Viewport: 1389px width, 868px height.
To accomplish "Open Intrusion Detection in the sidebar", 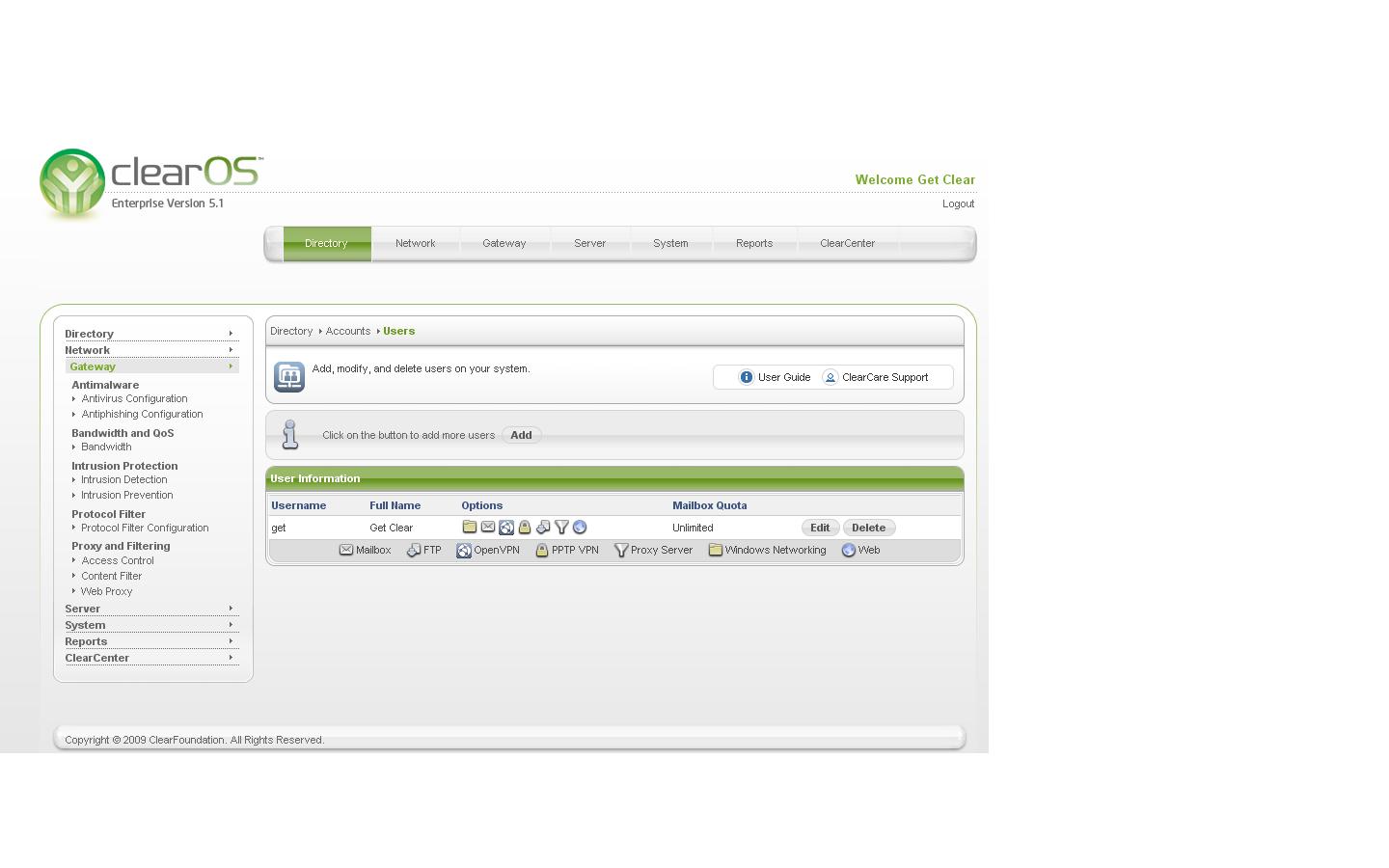I will tap(124, 479).
